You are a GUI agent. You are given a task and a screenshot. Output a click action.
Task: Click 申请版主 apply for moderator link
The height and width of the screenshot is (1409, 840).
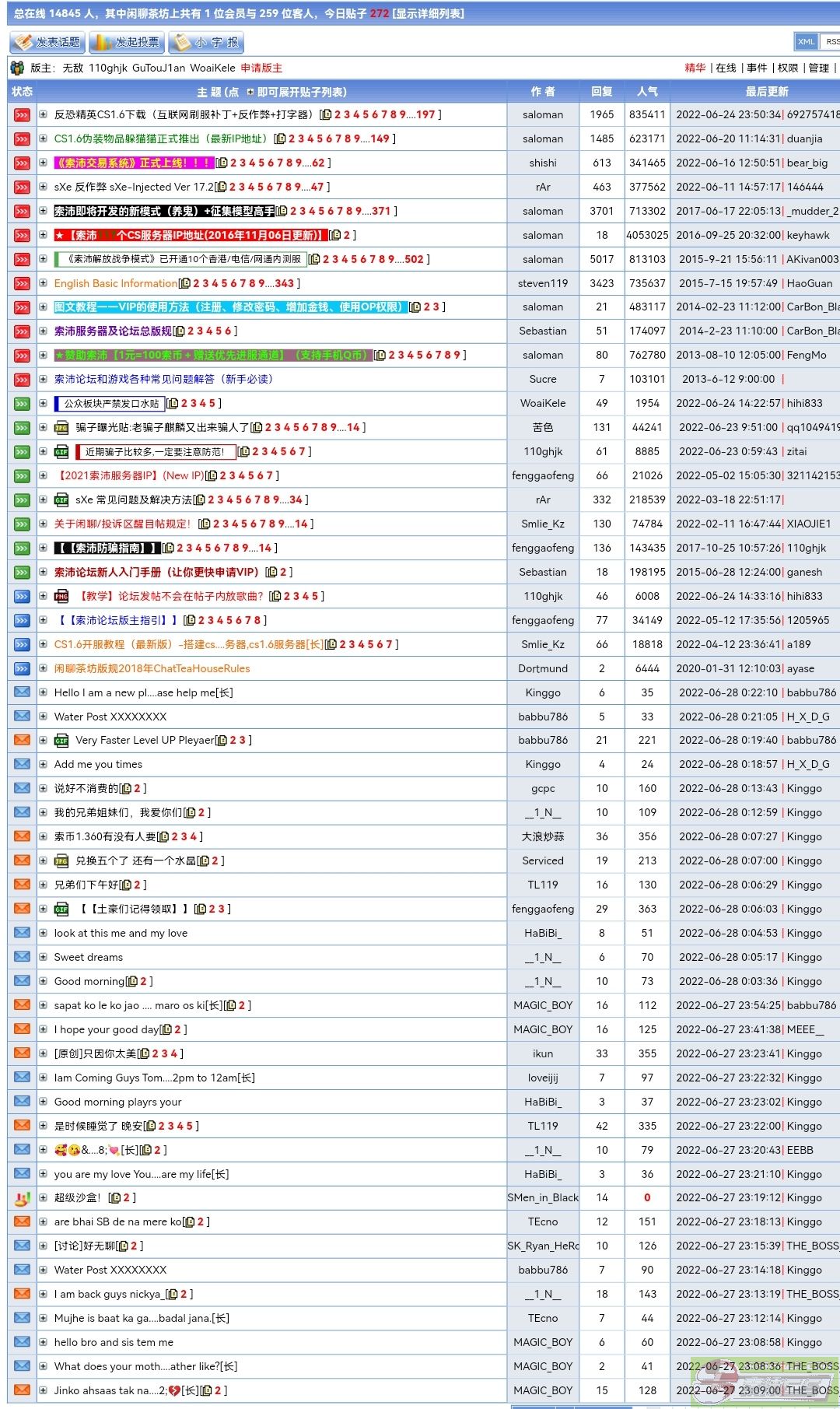tap(261, 68)
